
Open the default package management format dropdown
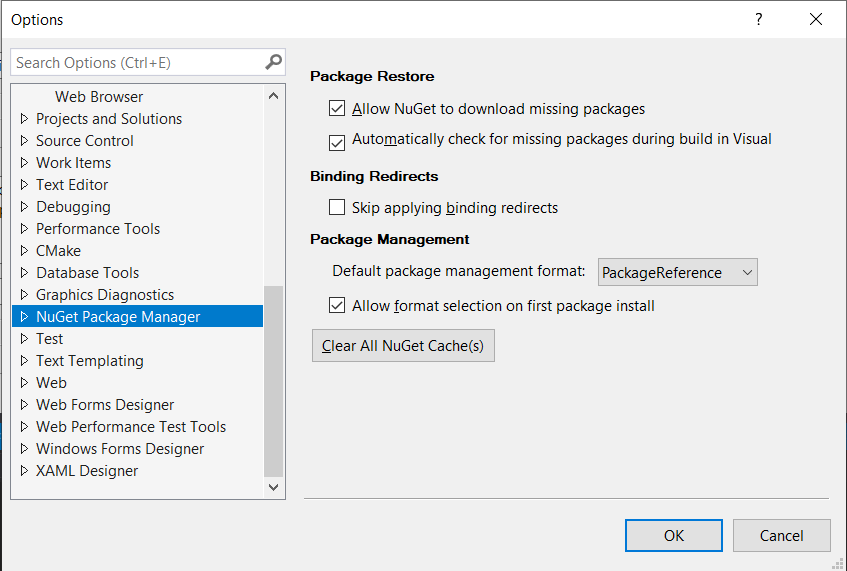677,272
